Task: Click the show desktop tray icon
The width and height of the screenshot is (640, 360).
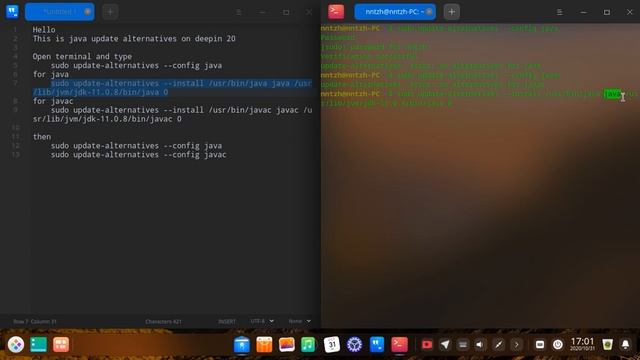Action: point(540,344)
